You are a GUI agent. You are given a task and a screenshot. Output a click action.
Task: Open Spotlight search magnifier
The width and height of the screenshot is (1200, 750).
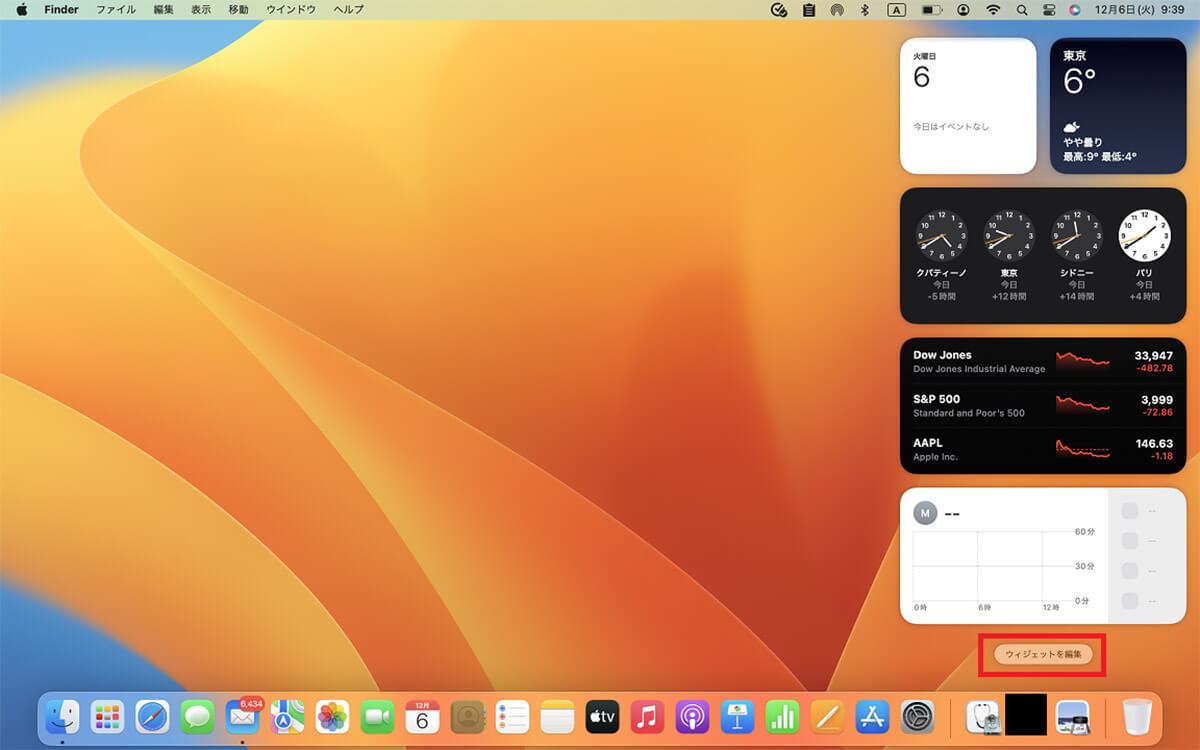[x=1022, y=9]
